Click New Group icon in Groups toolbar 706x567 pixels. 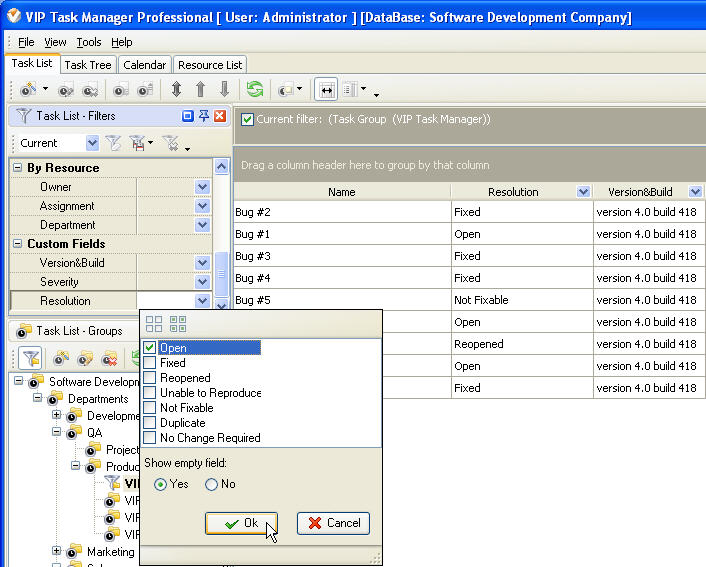pyautogui.click(x=61, y=359)
